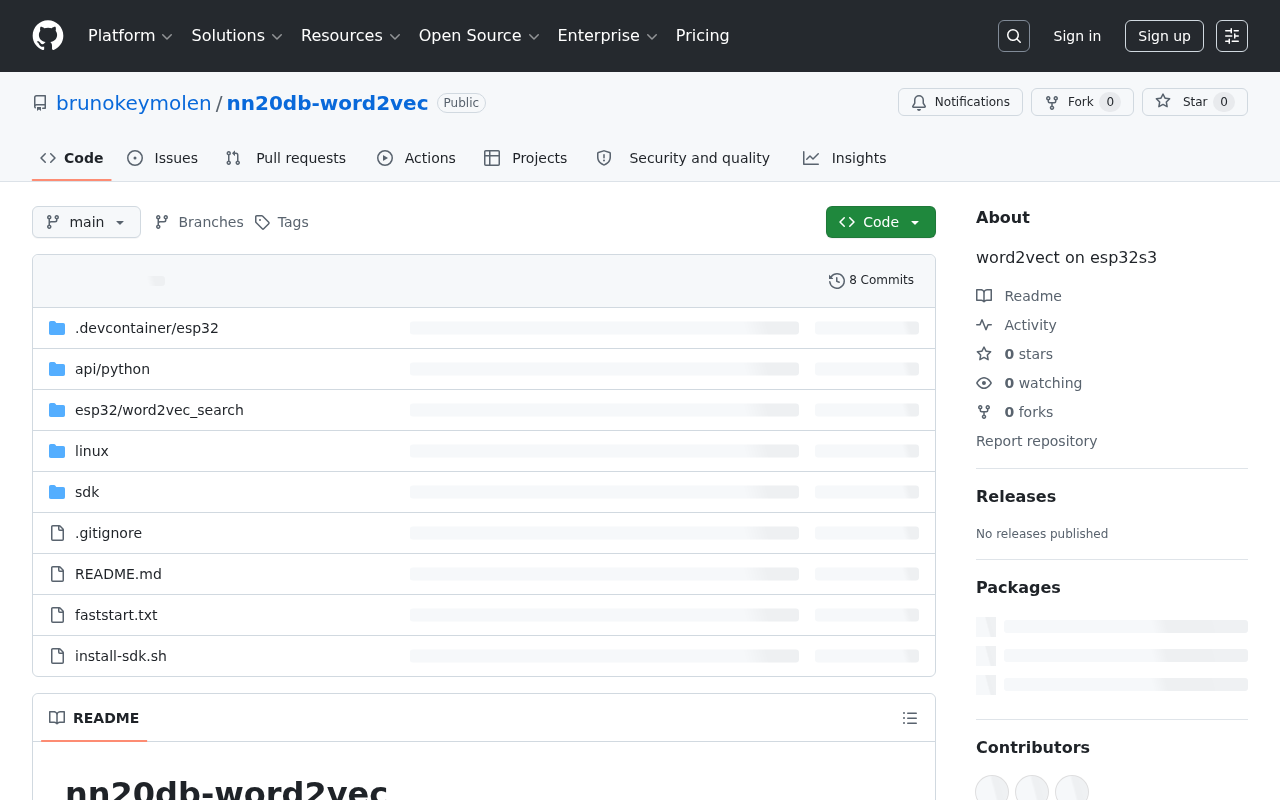The width and height of the screenshot is (1280, 800).
Task: Click the Sign in link
Action: 1077,36
